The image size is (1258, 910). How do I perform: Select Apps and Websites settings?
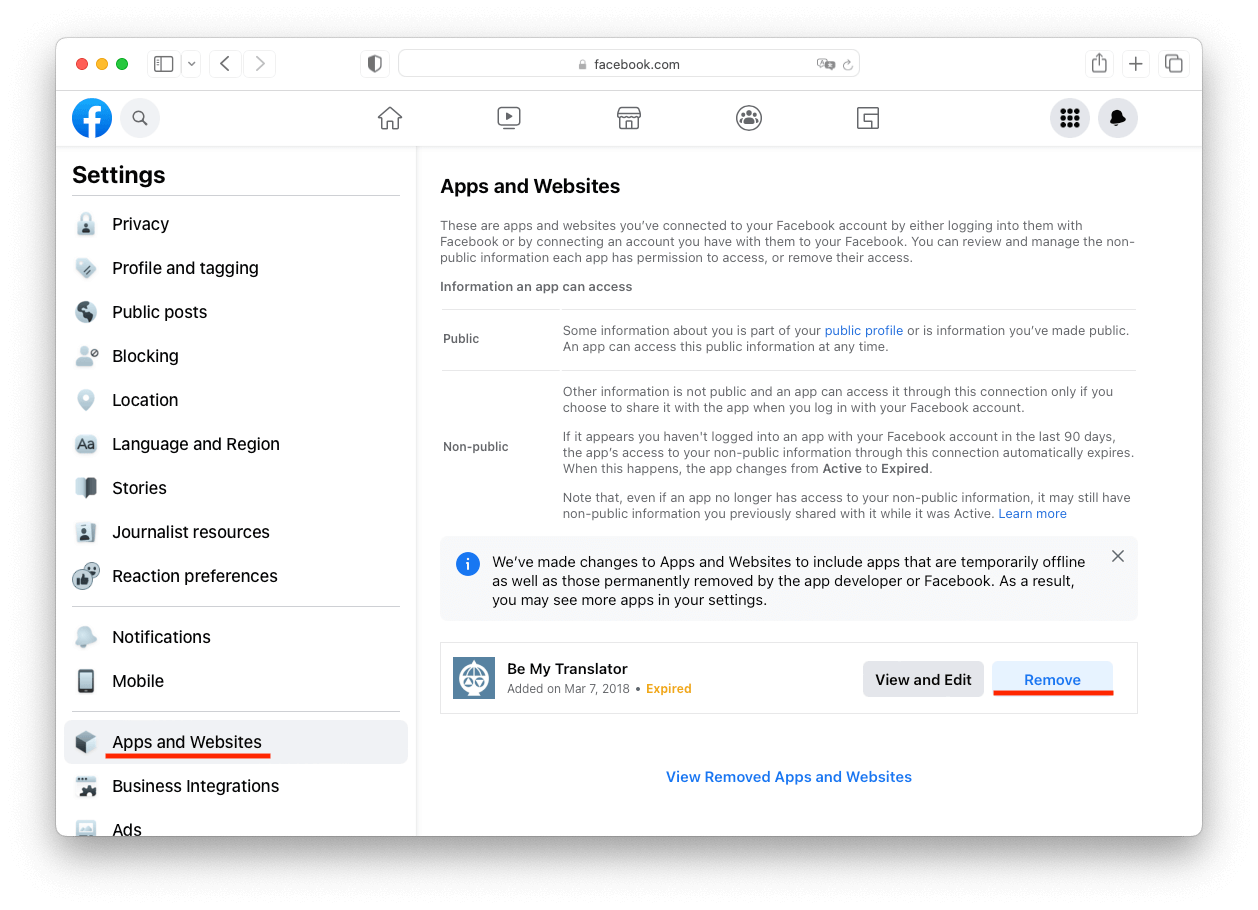[x=236, y=742]
